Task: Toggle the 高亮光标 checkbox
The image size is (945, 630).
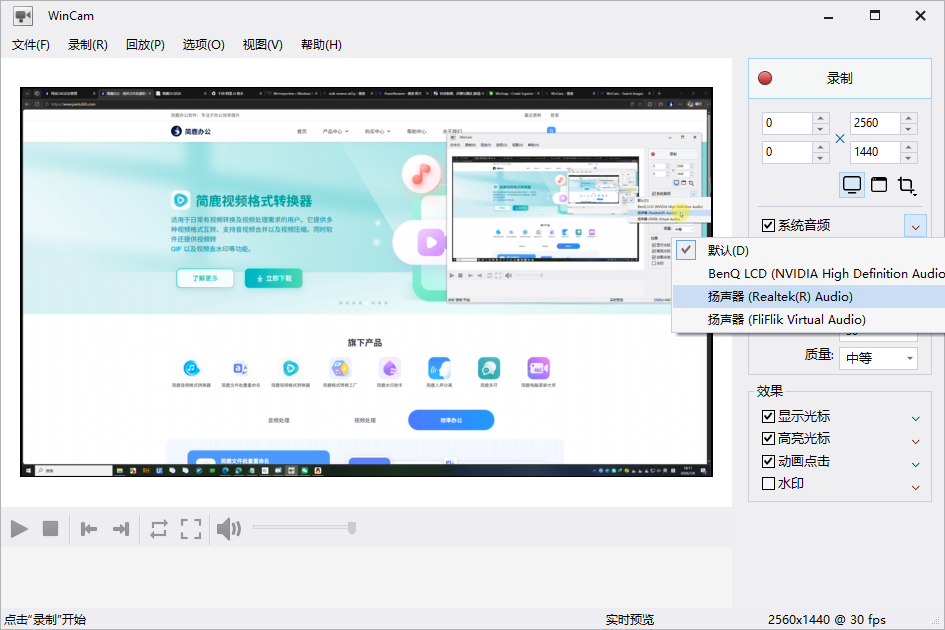Action: pos(768,438)
